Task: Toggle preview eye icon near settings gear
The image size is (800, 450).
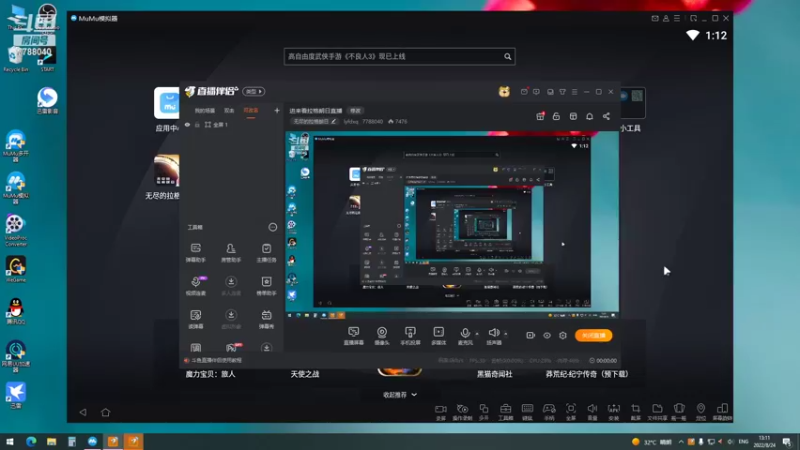Action: (x=546, y=336)
